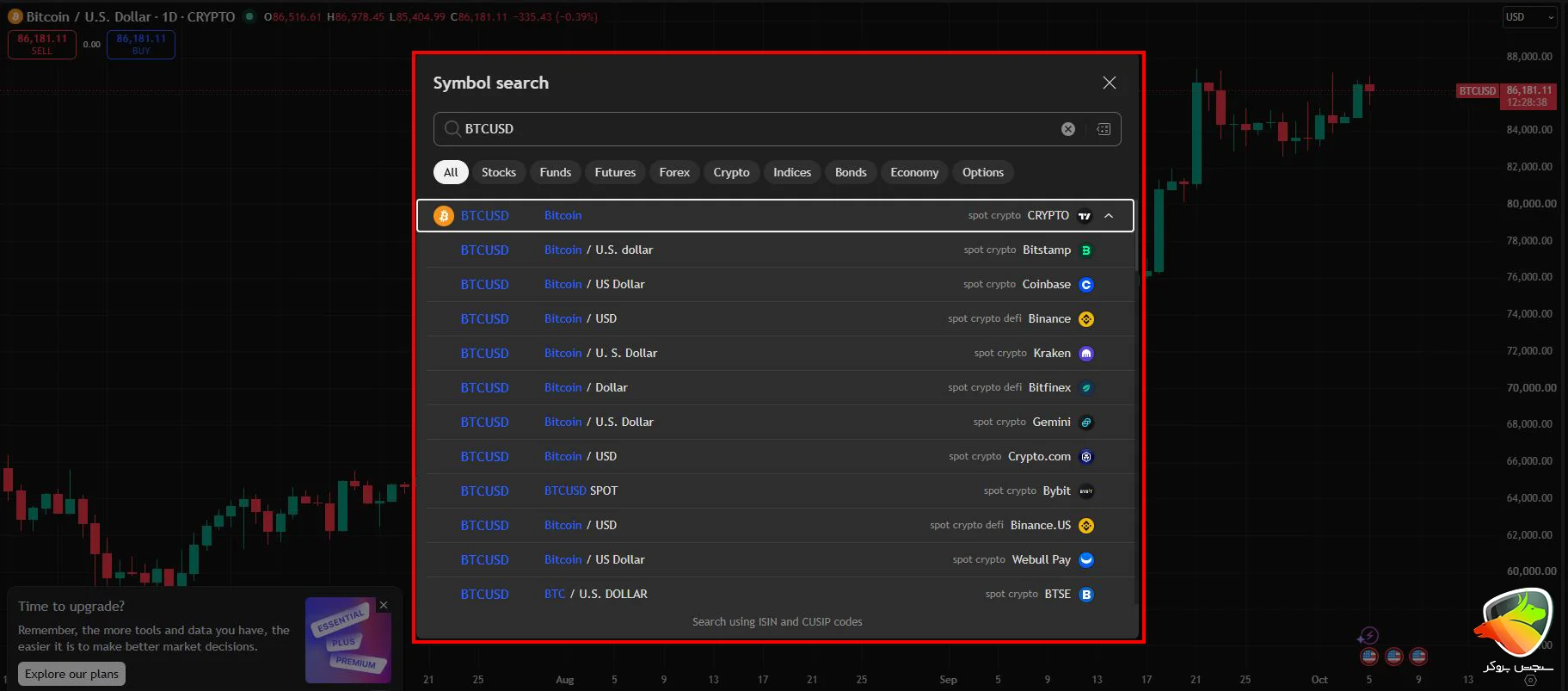
Task: Click the Crypto.com exchange icon
Action: coord(1086,457)
